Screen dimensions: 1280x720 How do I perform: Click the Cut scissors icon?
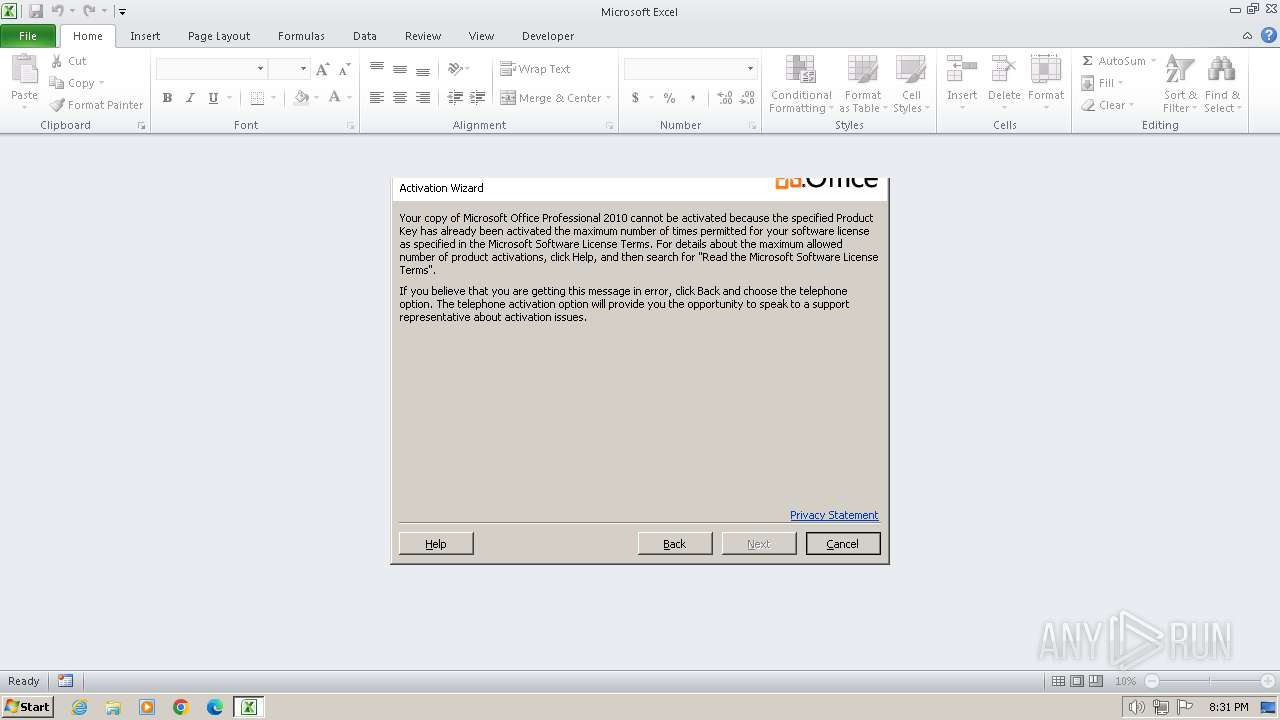point(57,61)
